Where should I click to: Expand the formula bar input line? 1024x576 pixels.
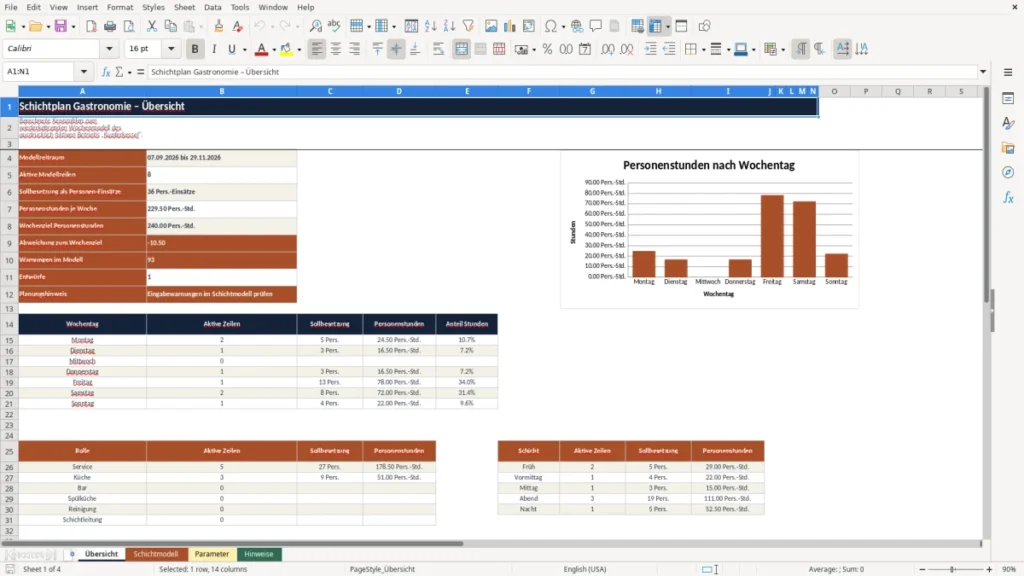tap(983, 72)
